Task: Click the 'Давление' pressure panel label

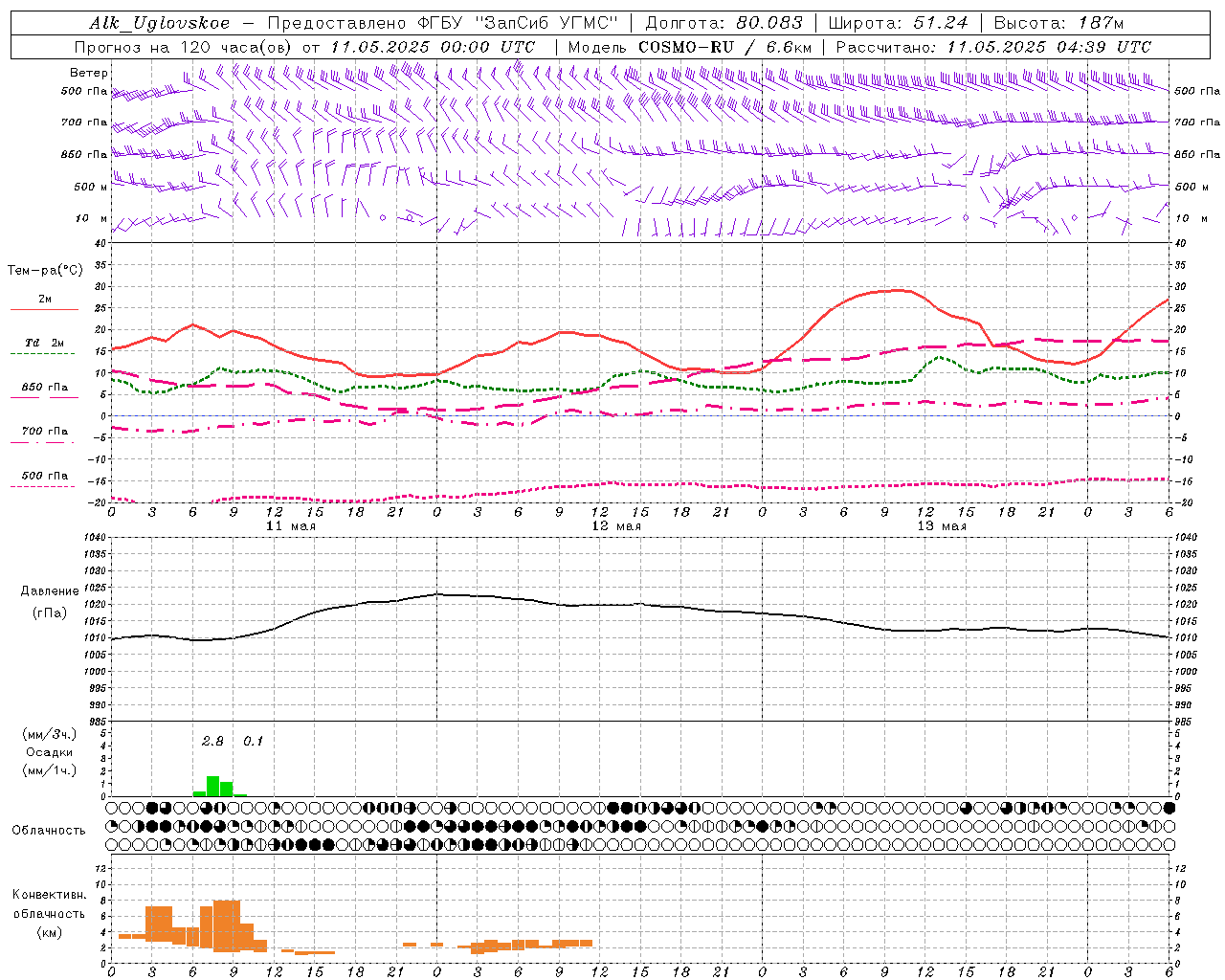Action: [50, 591]
